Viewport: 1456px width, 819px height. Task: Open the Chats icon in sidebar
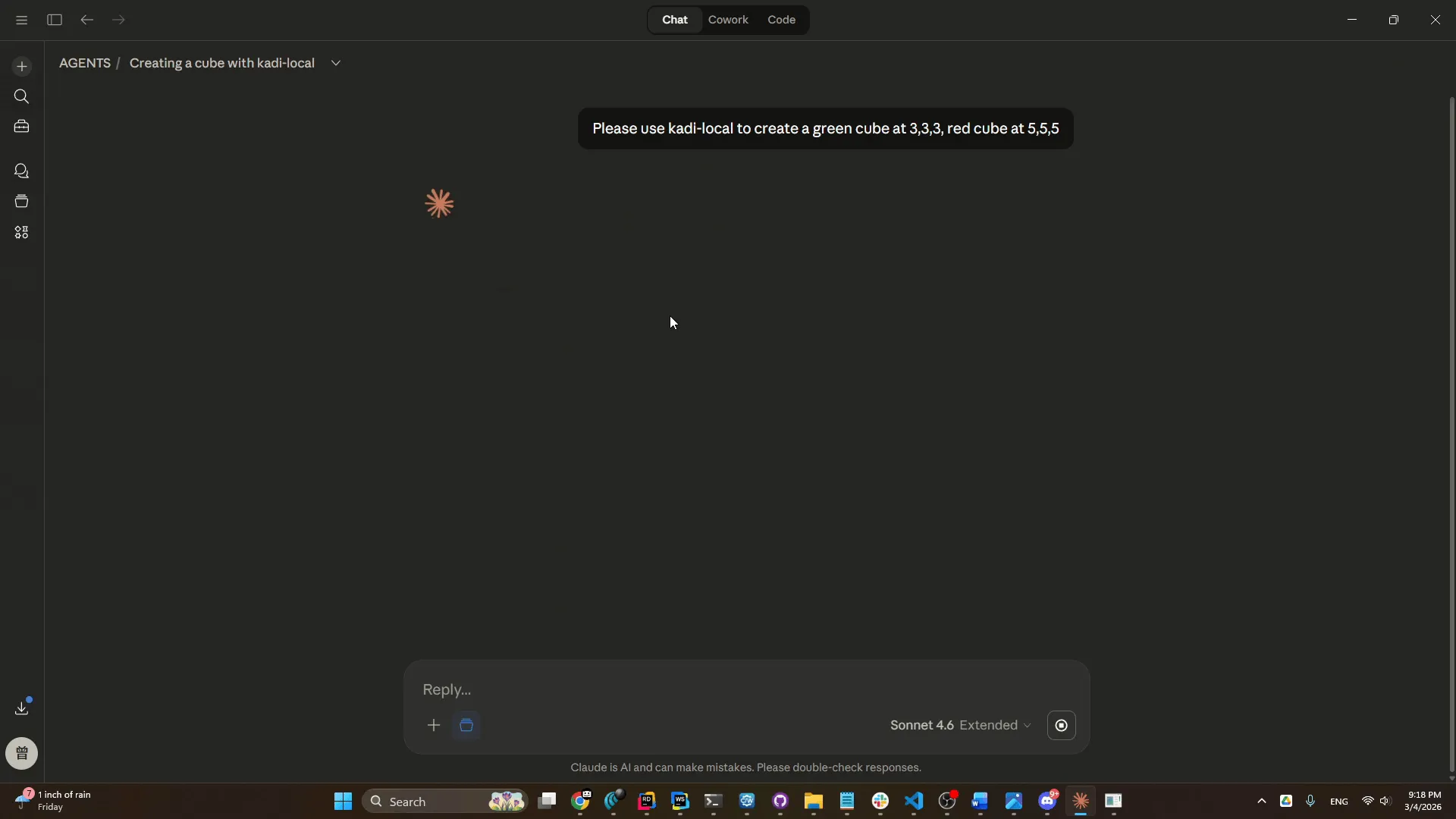click(x=21, y=171)
